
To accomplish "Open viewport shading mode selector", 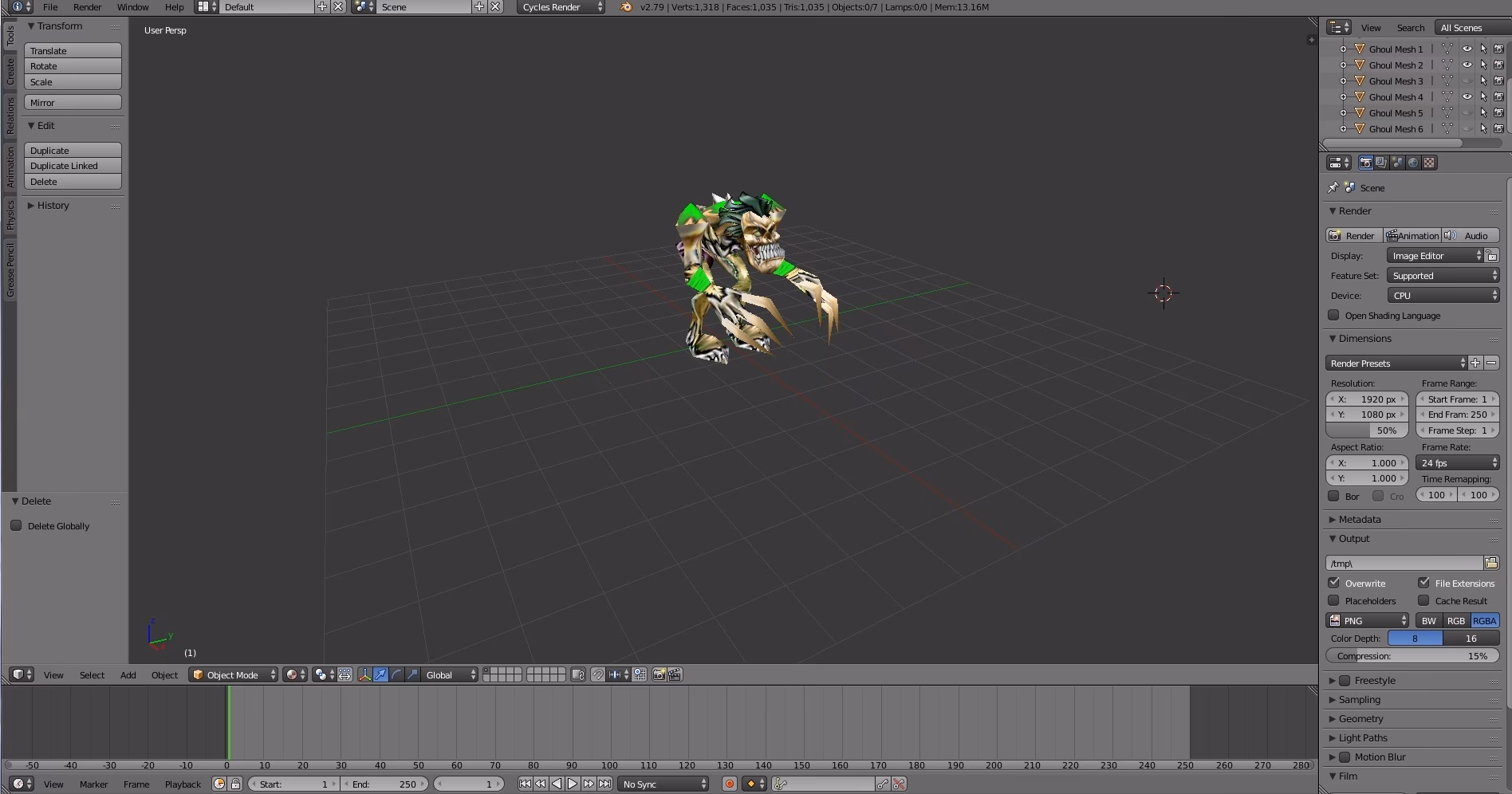I will point(295,674).
